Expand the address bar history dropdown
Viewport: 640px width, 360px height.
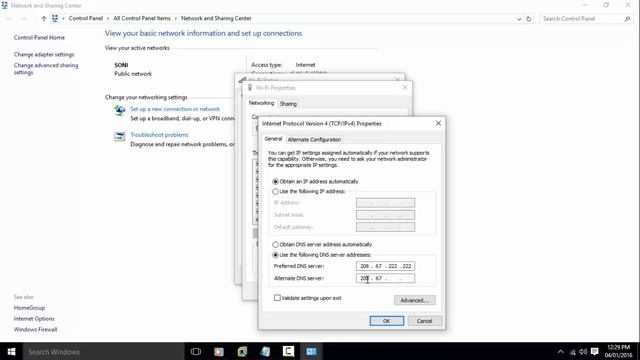pos(519,19)
